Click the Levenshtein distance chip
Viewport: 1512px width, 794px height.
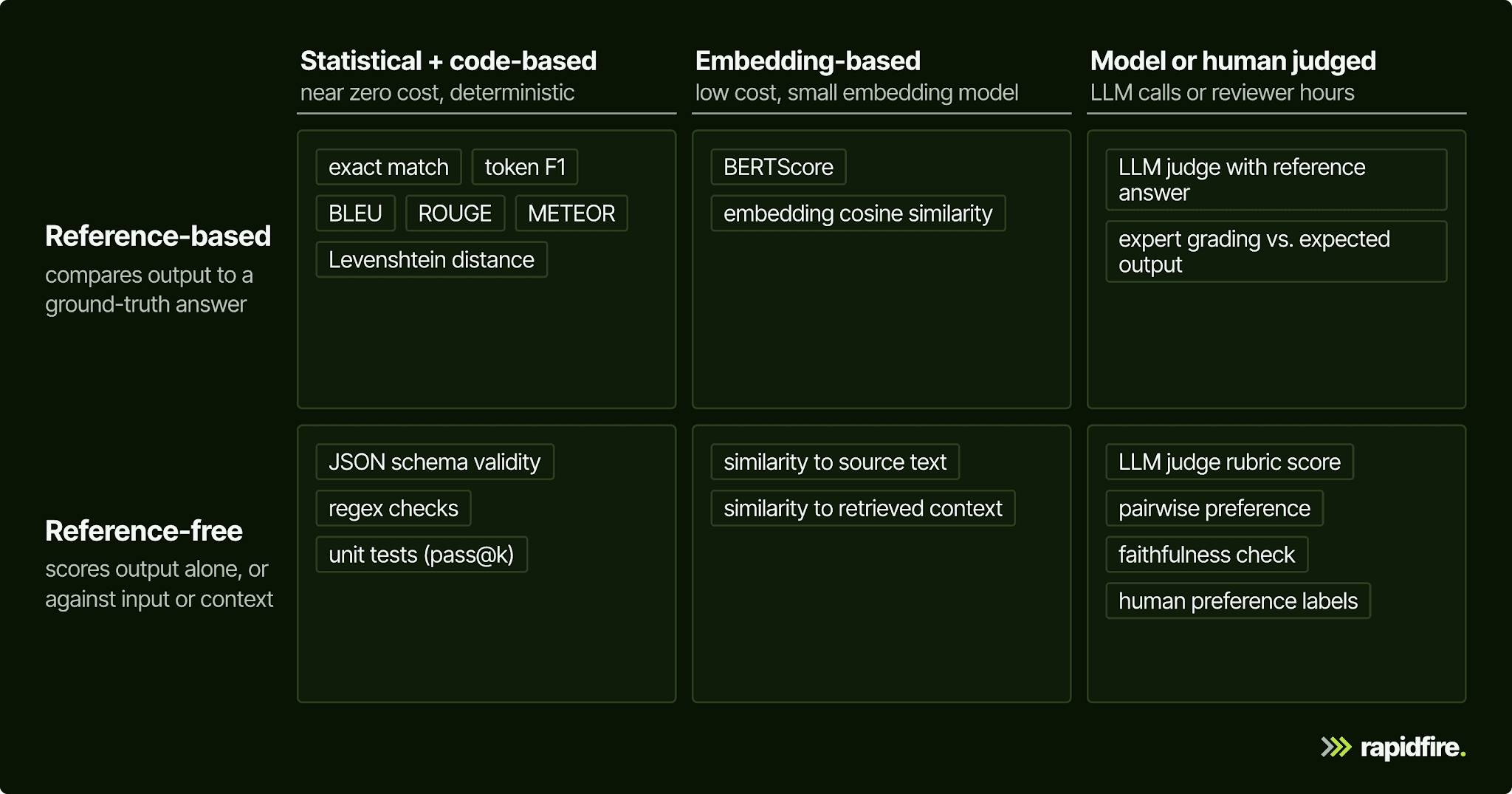pyautogui.click(x=431, y=260)
